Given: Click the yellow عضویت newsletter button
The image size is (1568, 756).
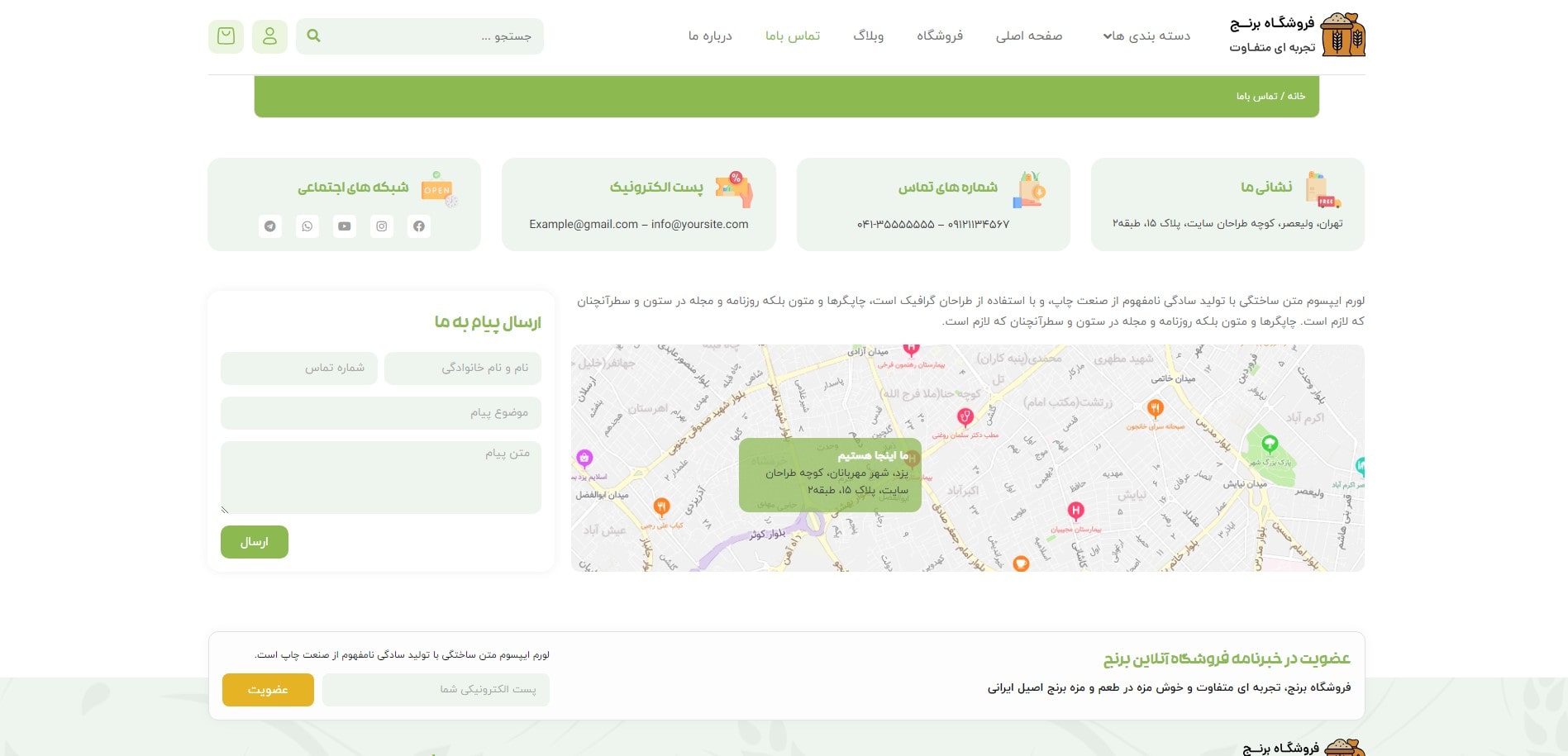Looking at the screenshot, I should tap(267, 689).
